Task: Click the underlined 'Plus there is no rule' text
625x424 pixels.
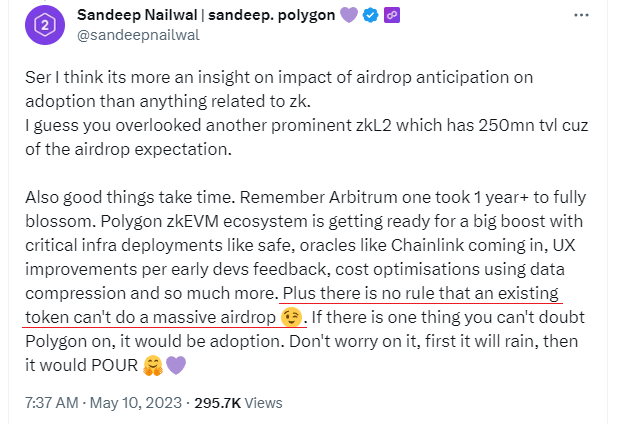Action: (x=421, y=295)
